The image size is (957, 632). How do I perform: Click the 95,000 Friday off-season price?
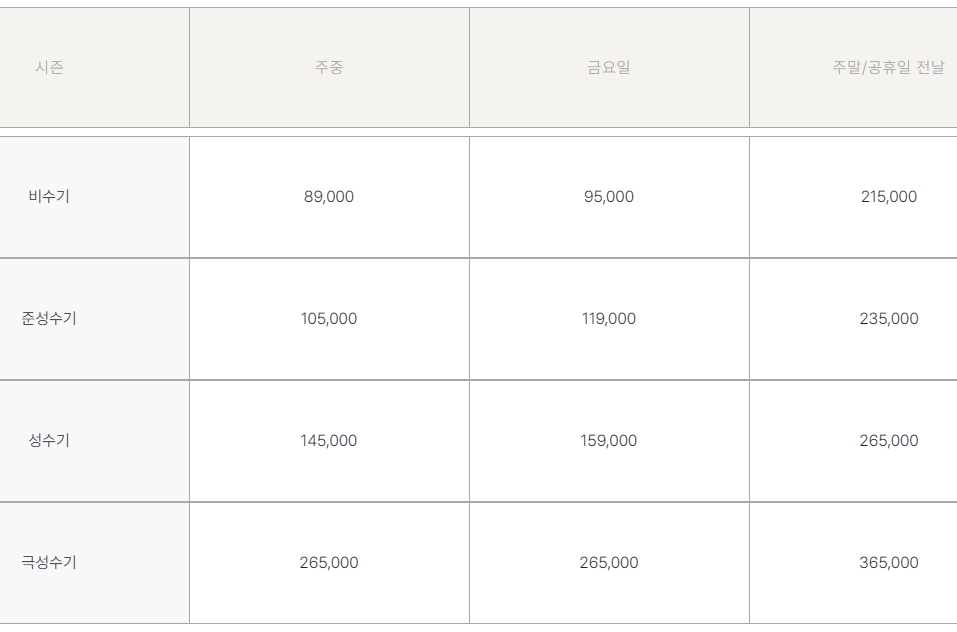609,196
